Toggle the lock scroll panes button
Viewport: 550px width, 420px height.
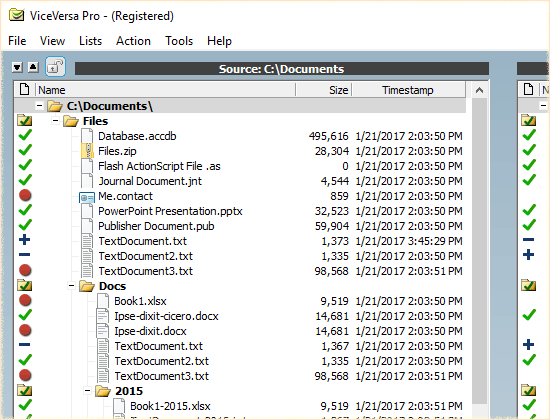(x=55, y=67)
